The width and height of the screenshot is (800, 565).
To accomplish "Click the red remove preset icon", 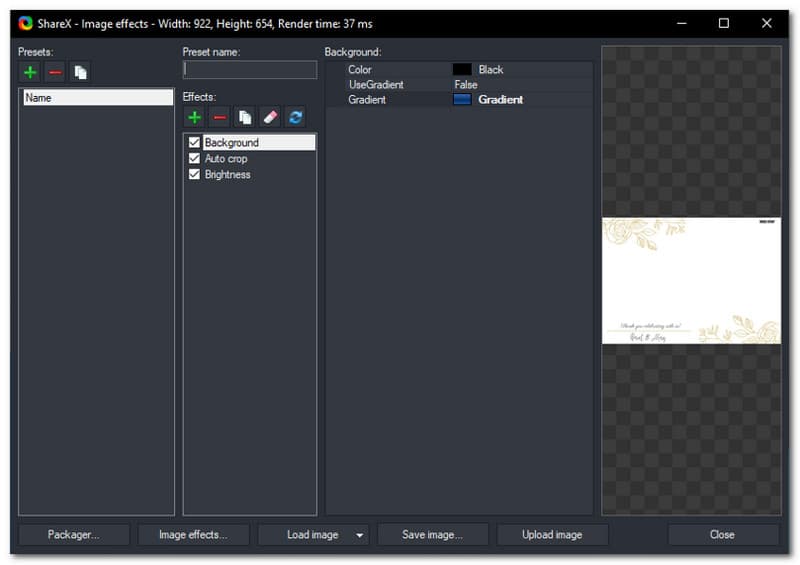I will tap(55, 72).
